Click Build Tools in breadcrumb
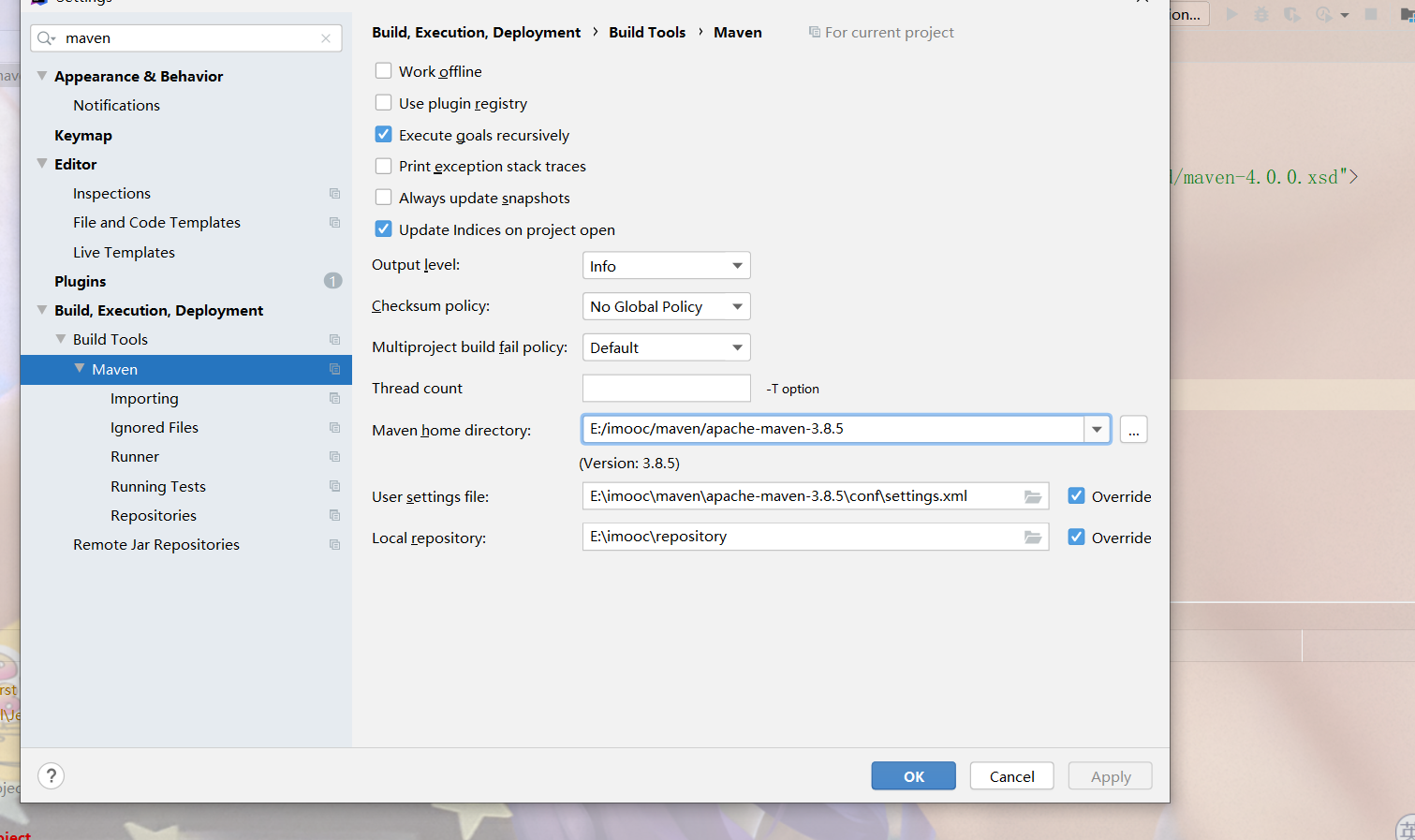 coord(647,32)
